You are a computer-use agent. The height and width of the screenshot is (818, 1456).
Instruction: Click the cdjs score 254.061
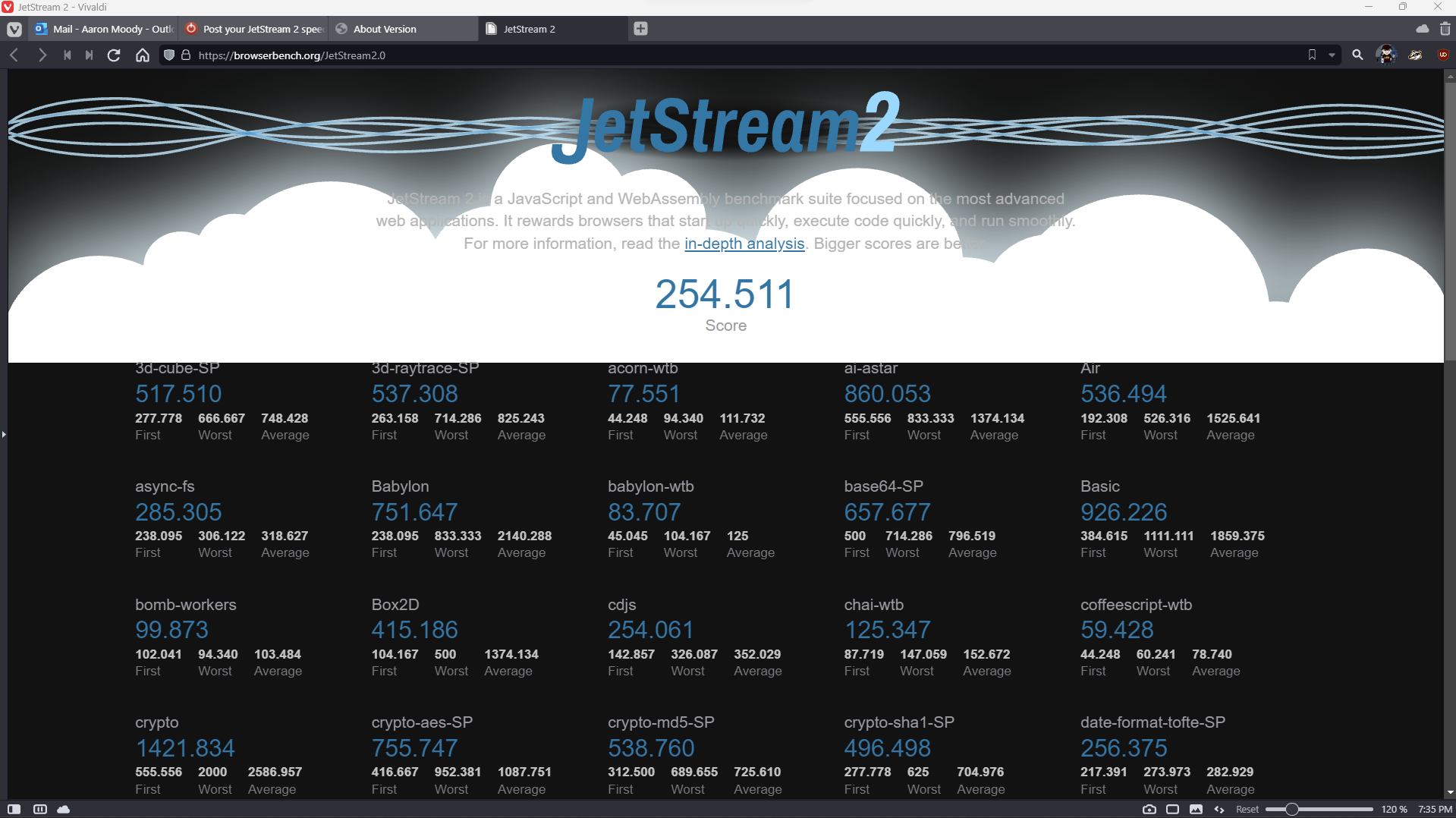point(651,630)
